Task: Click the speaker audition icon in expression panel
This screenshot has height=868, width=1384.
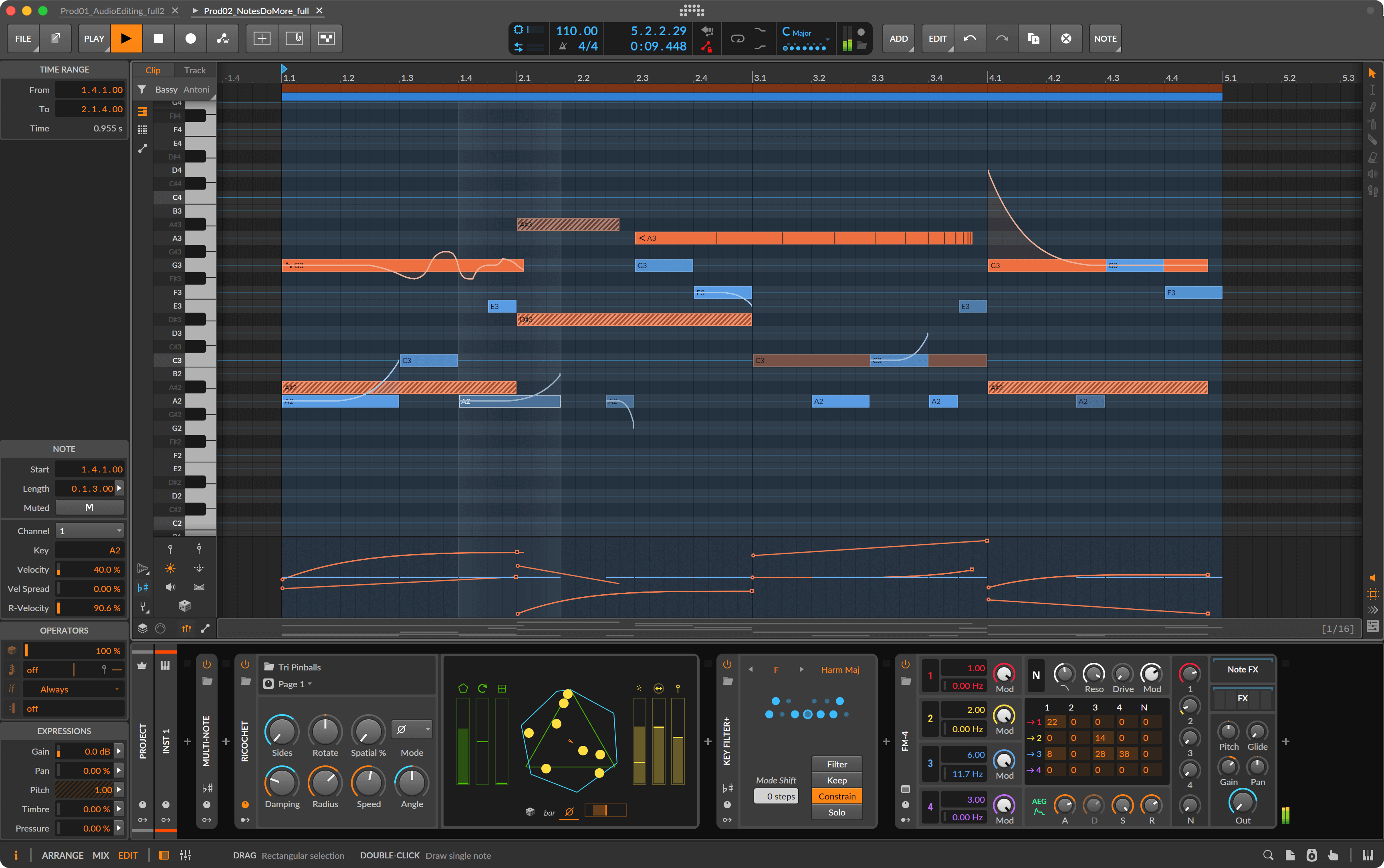Action: (x=170, y=587)
